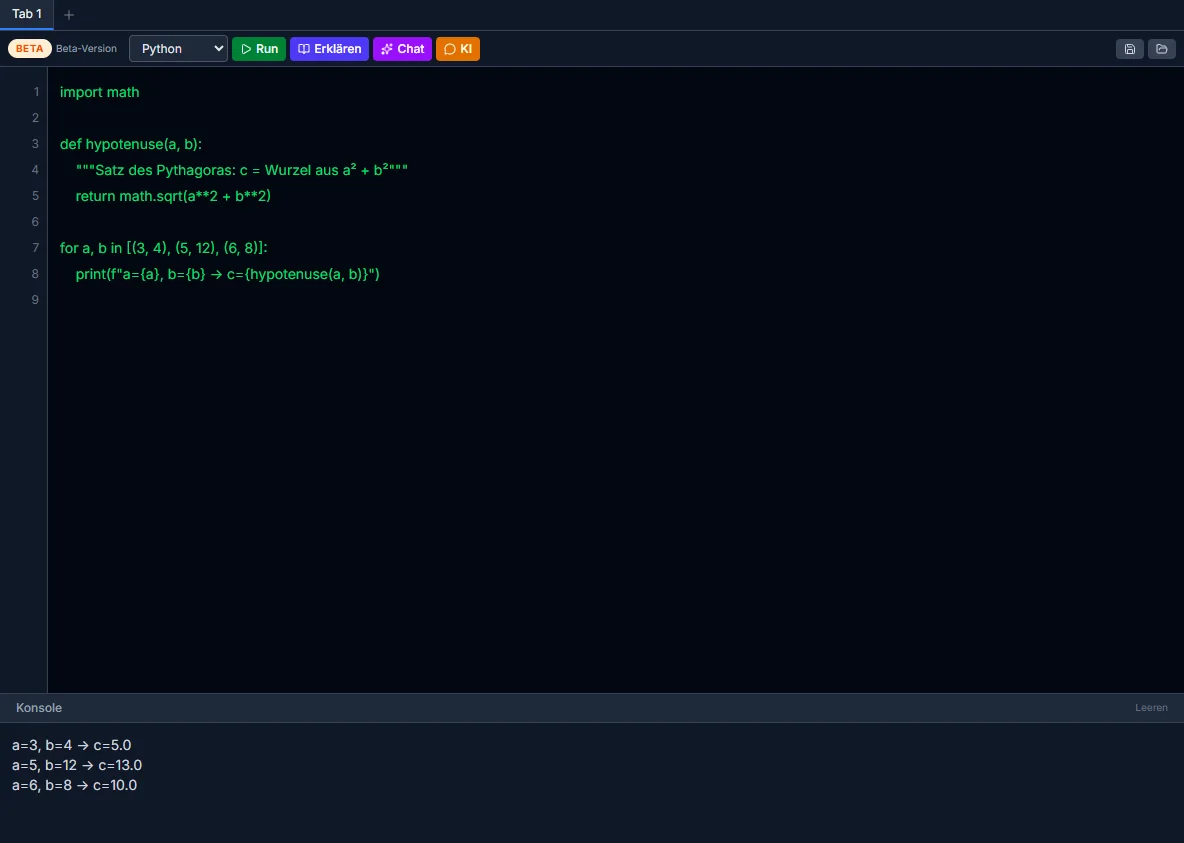Click line number 5 in gutter
Image resolution: width=1184 pixels, height=843 pixels.
pyautogui.click(x=35, y=196)
